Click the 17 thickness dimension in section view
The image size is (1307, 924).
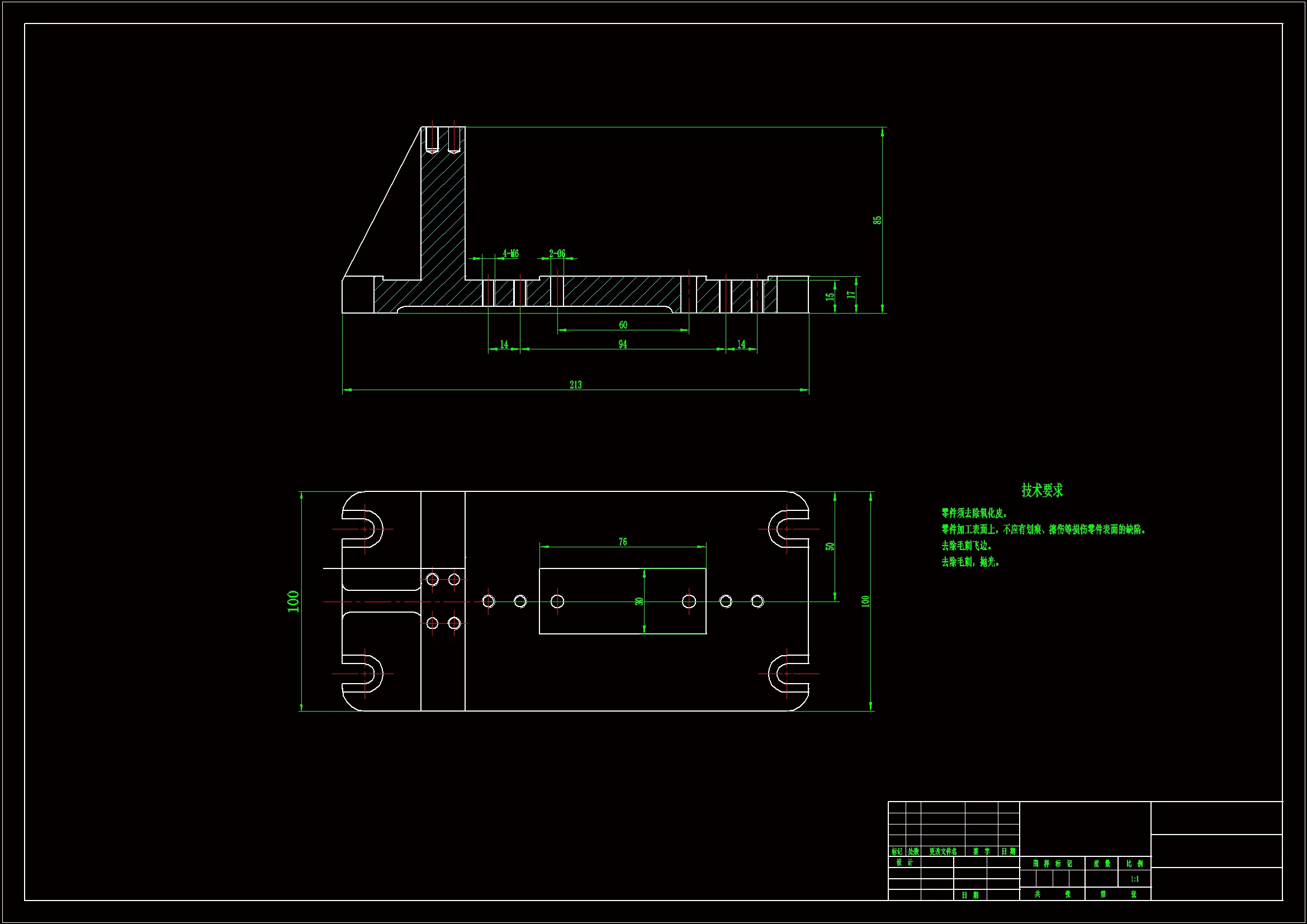(x=851, y=295)
